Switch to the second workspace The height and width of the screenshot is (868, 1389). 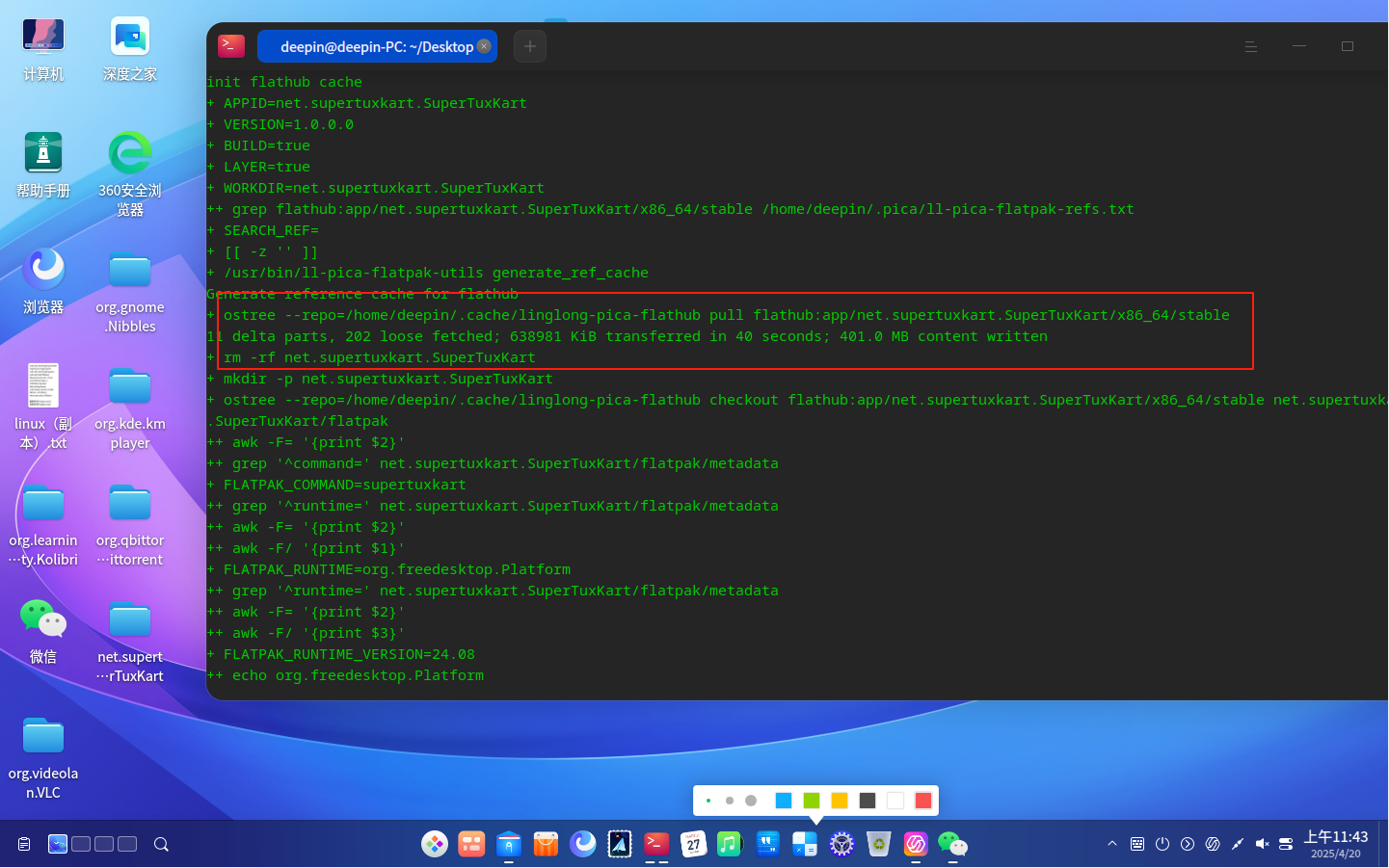(81, 844)
